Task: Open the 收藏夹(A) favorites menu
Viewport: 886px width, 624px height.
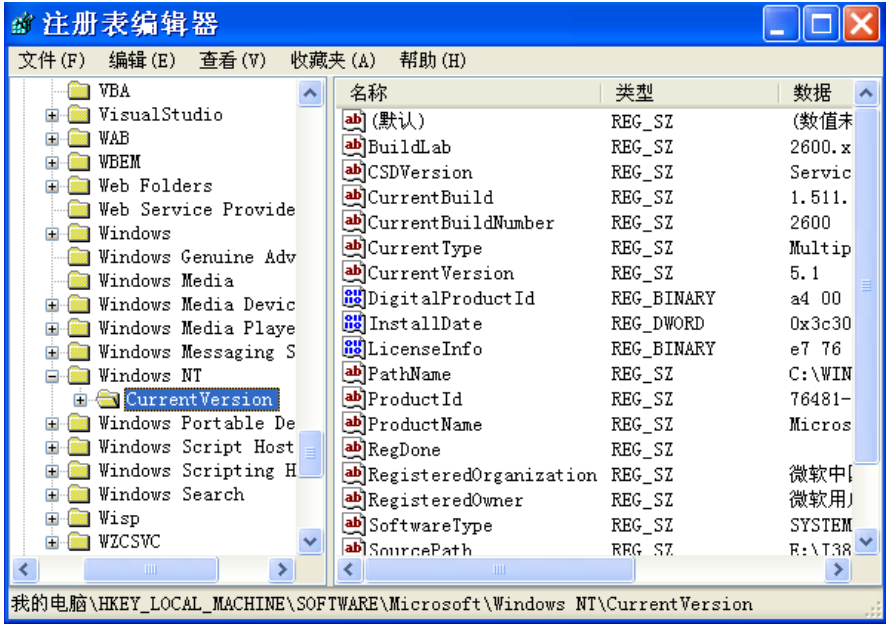Action: click(x=333, y=60)
